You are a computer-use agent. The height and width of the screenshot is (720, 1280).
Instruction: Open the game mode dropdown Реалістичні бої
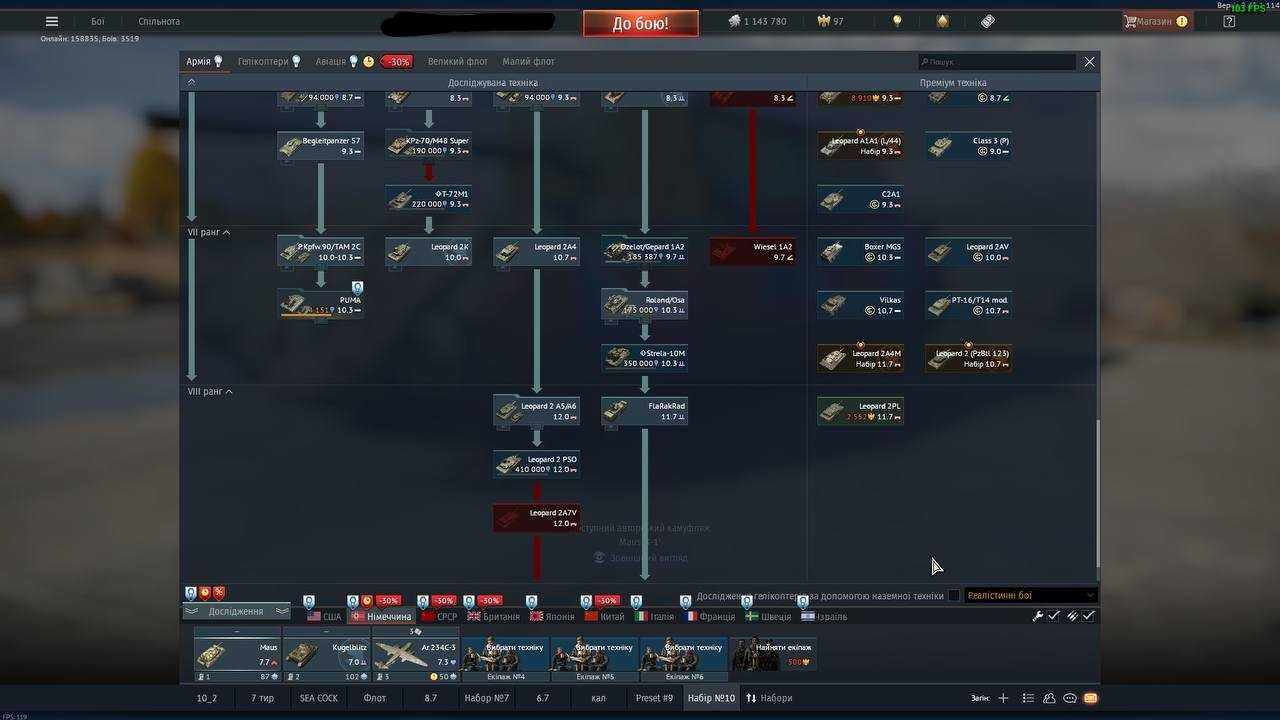click(1030, 595)
